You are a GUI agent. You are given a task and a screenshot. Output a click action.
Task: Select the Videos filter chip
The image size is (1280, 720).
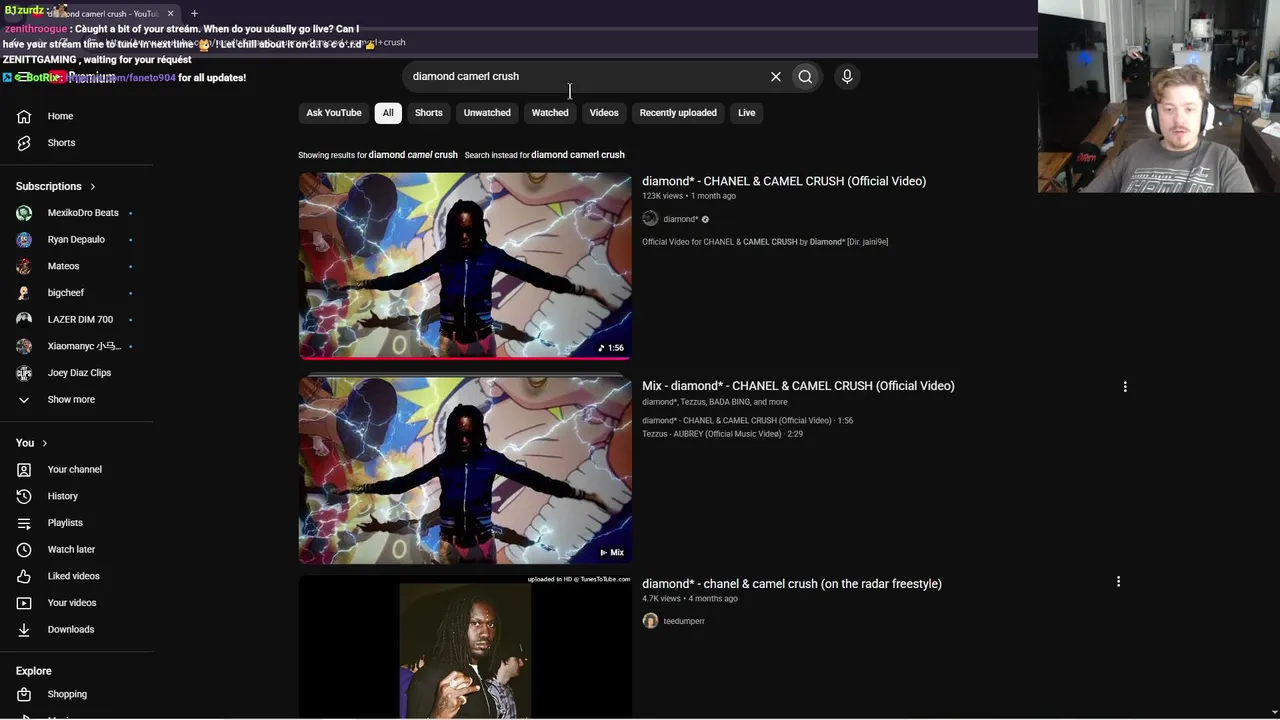click(x=604, y=113)
